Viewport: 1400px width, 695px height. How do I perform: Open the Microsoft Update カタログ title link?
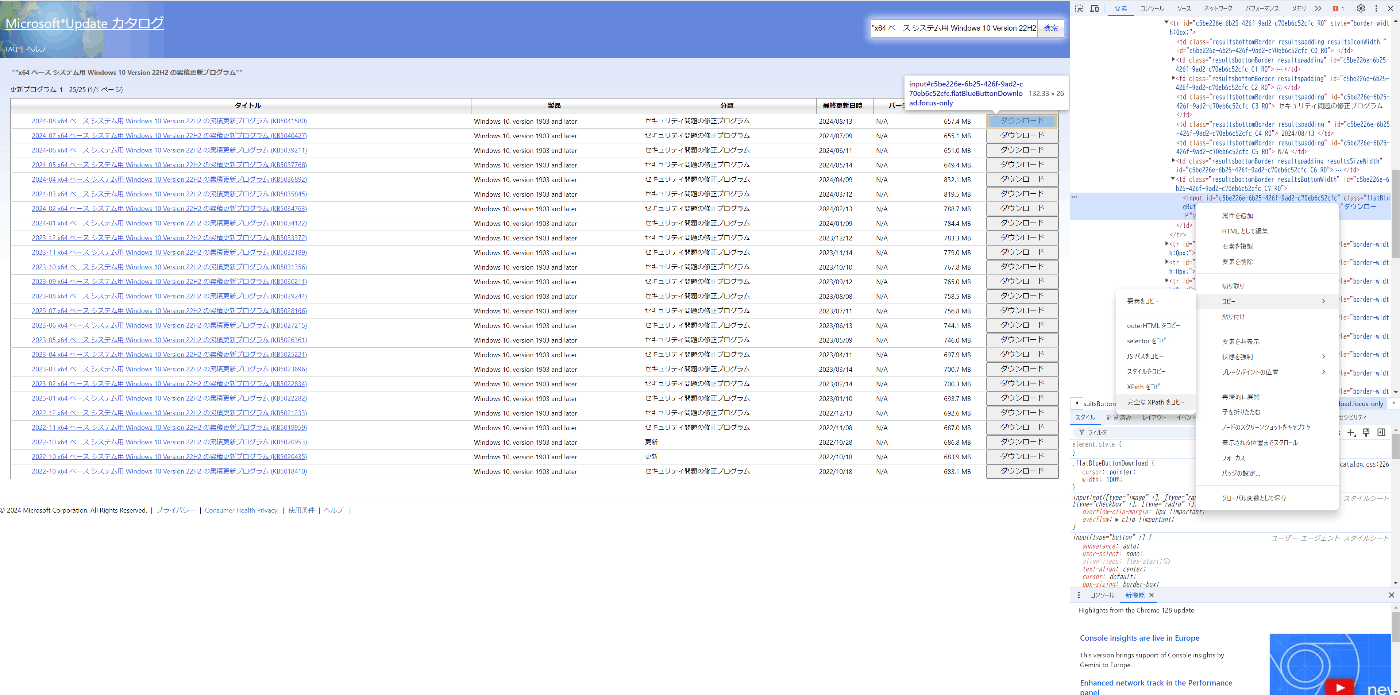(x=85, y=23)
